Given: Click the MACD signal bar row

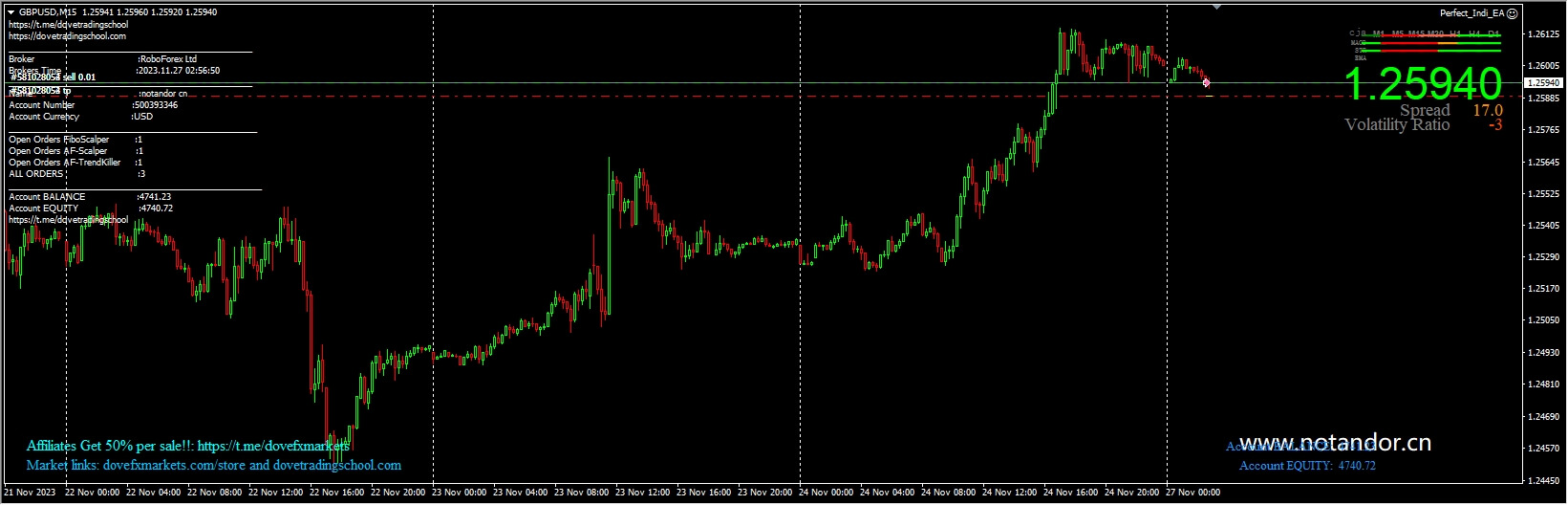Looking at the screenshot, I should pyautogui.click(x=1426, y=43).
